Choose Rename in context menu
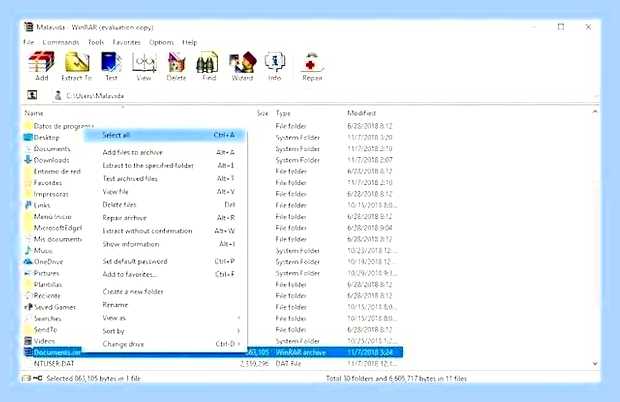This screenshot has width=620, height=402. click(165, 305)
